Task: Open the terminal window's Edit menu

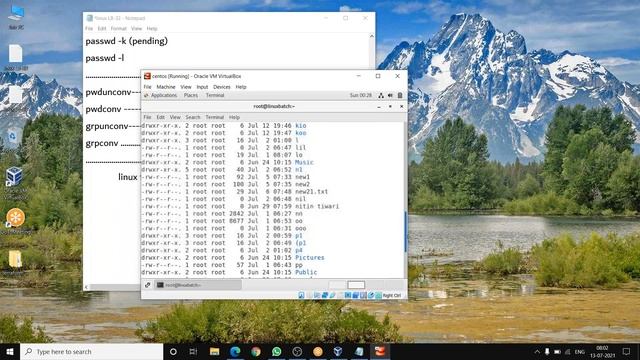Action: click(161, 117)
